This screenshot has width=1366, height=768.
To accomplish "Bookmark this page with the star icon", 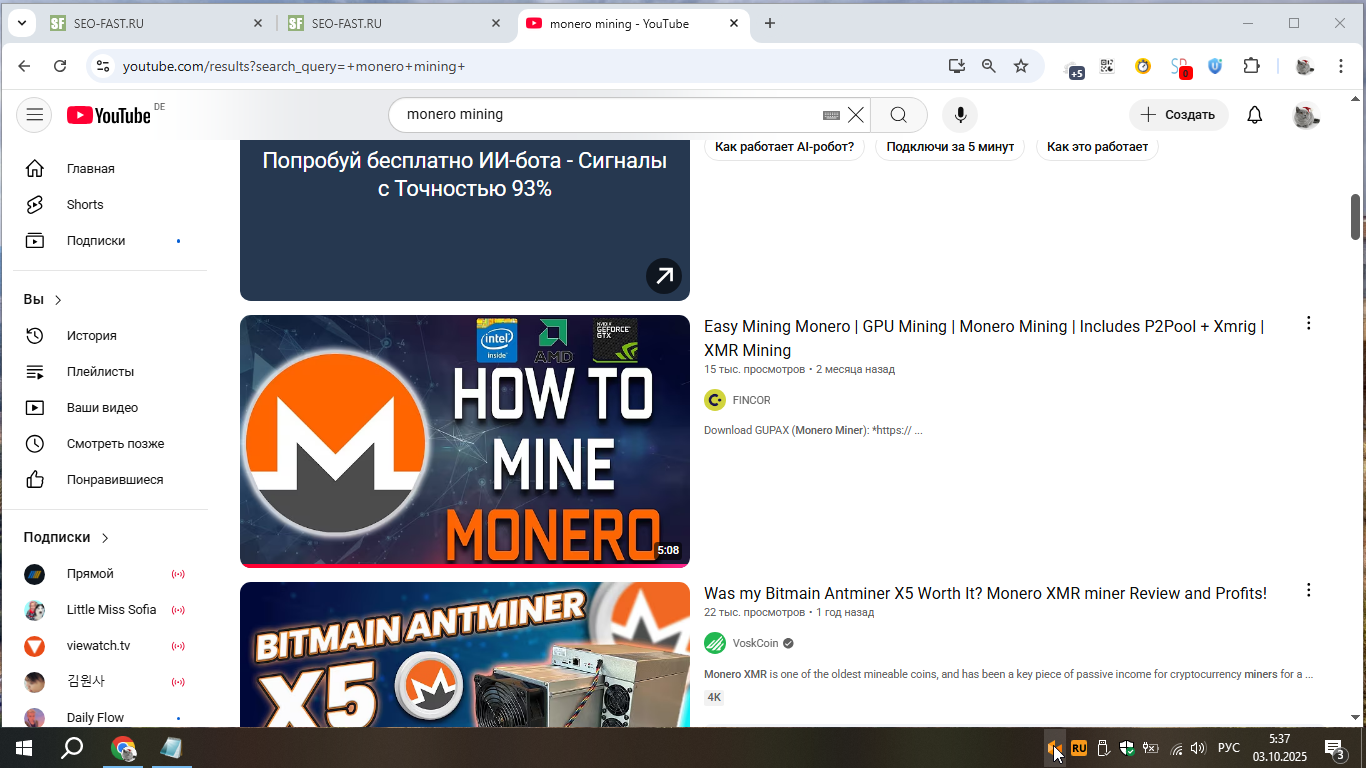I will [x=1021, y=66].
